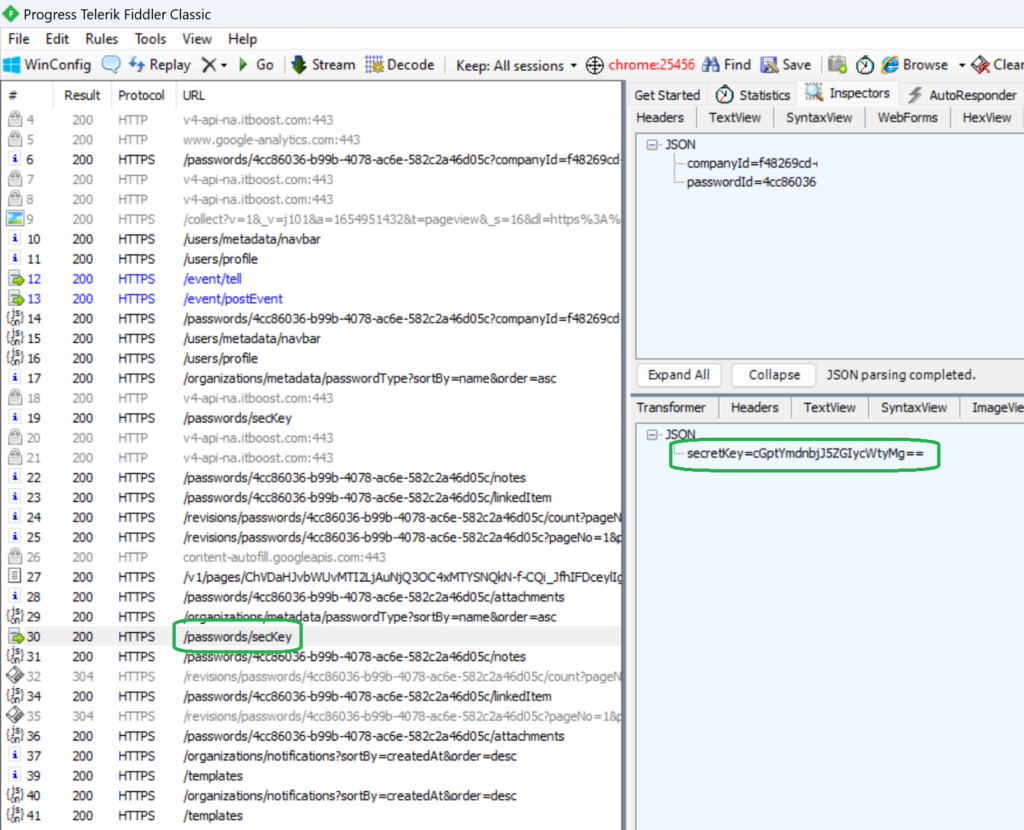Collapse the response JSON tree node
Image resolution: width=1024 pixels, height=830 pixels.
tap(652, 434)
